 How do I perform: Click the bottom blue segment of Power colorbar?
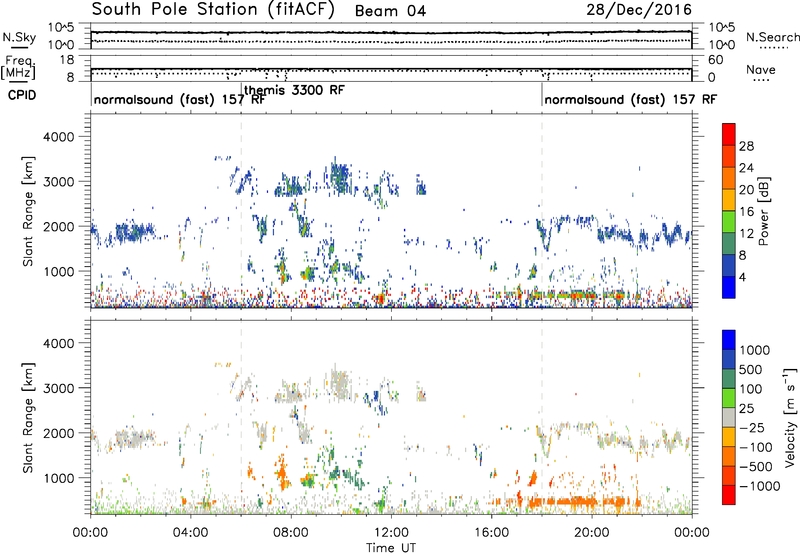pos(729,287)
